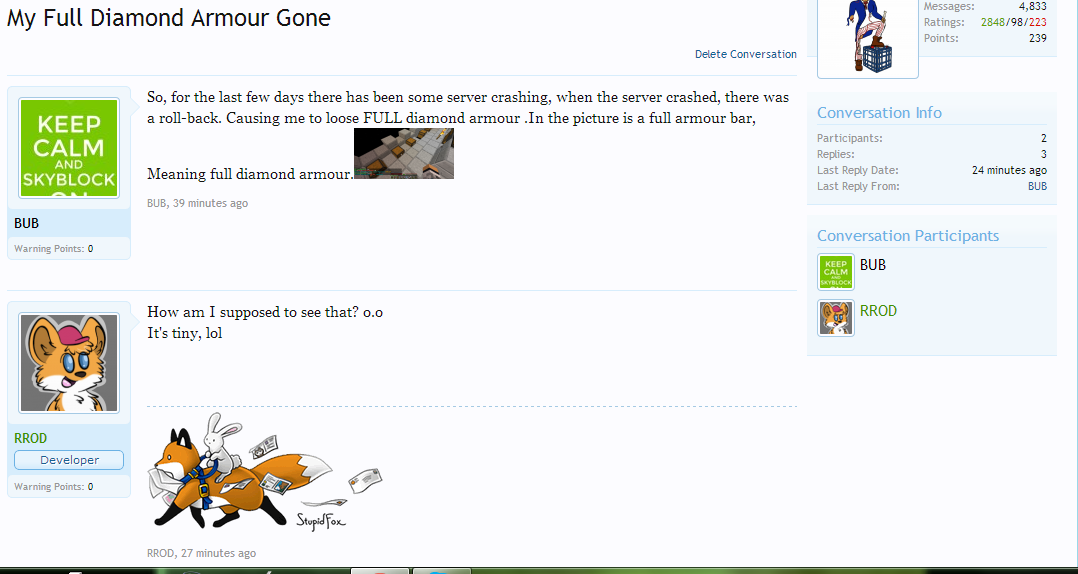Select the Developer badge under RROD
This screenshot has width=1078, height=574.
(x=69, y=460)
